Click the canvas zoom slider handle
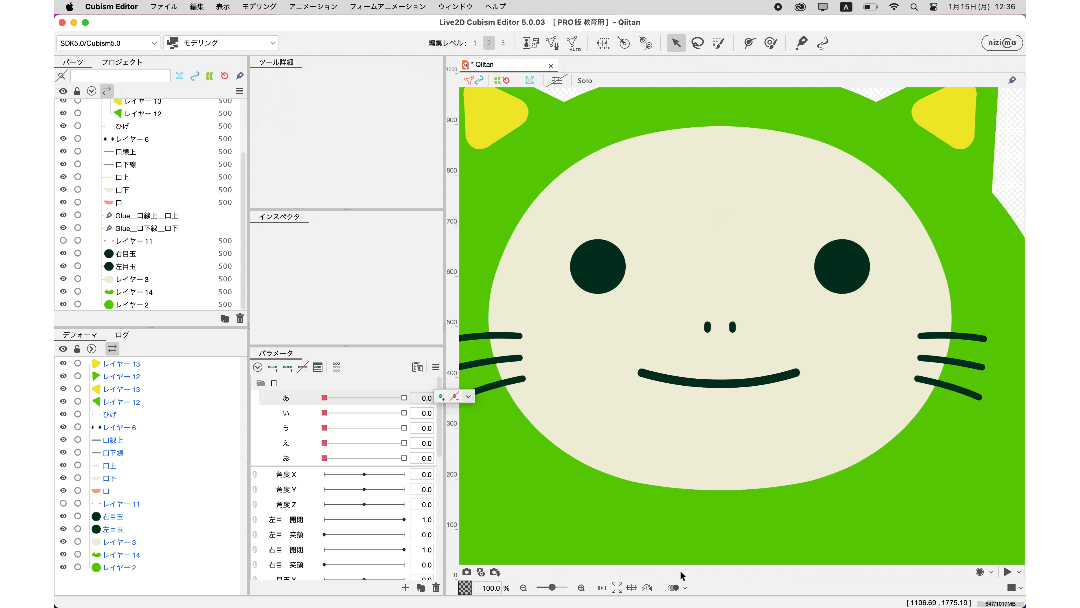Screen dimensions: 1080x608 click(552, 588)
